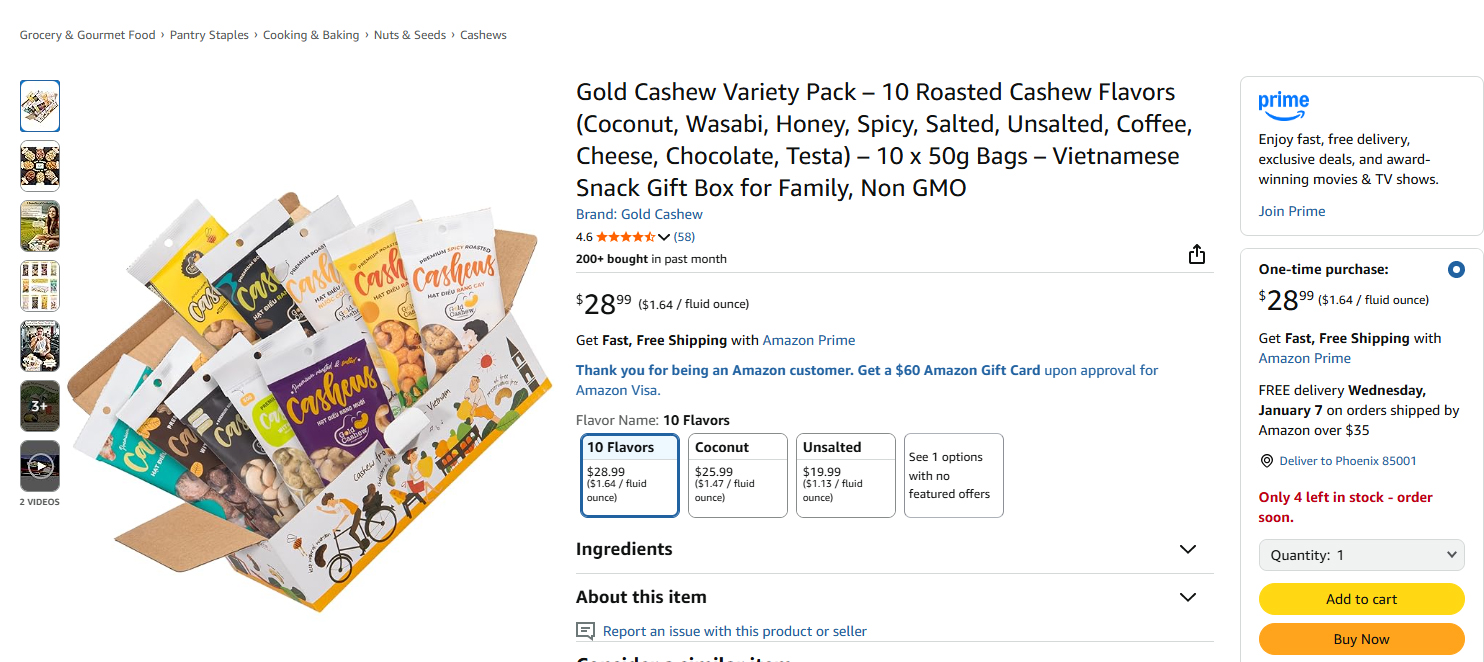Open the Quantity dropdown

point(1361,555)
